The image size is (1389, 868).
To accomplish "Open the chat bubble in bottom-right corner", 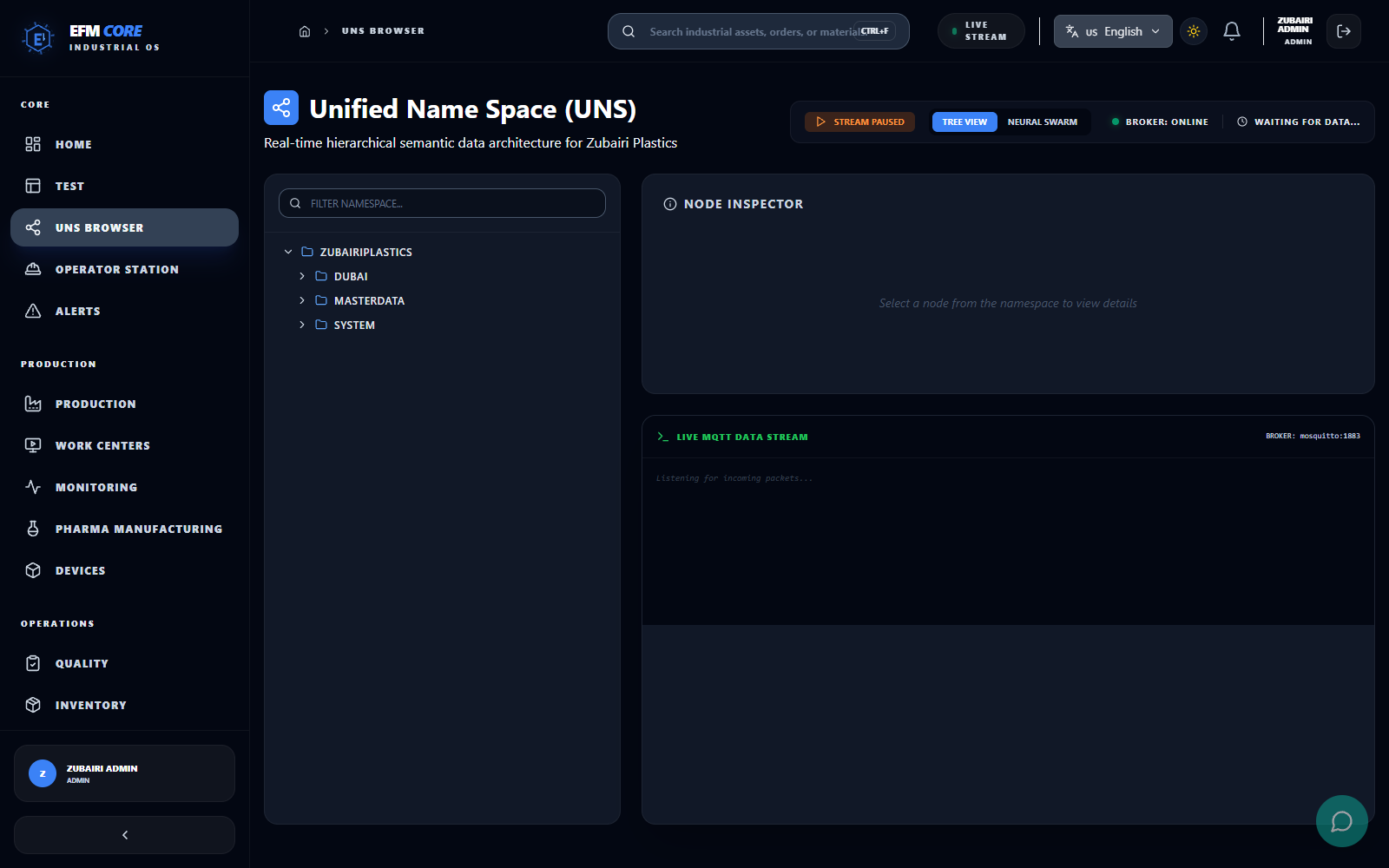I will 1341,821.
